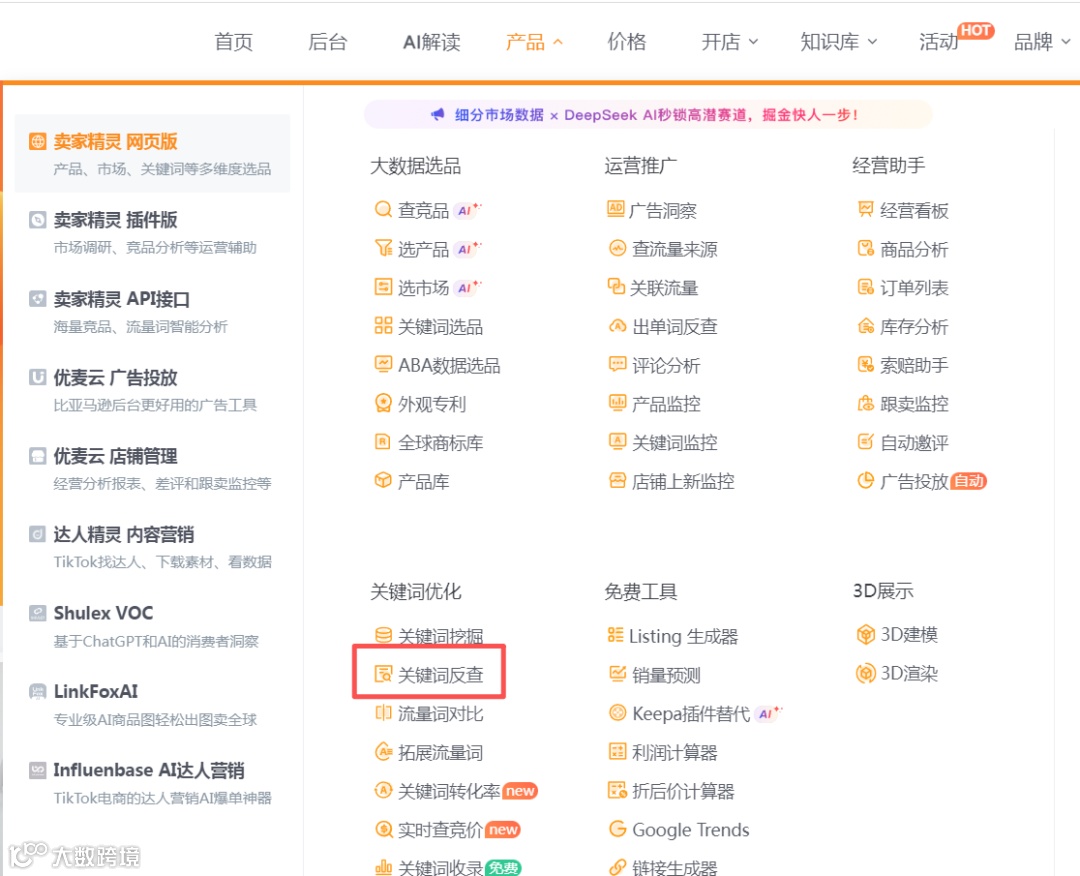Expand the 开店 dropdown menu

[729, 42]
